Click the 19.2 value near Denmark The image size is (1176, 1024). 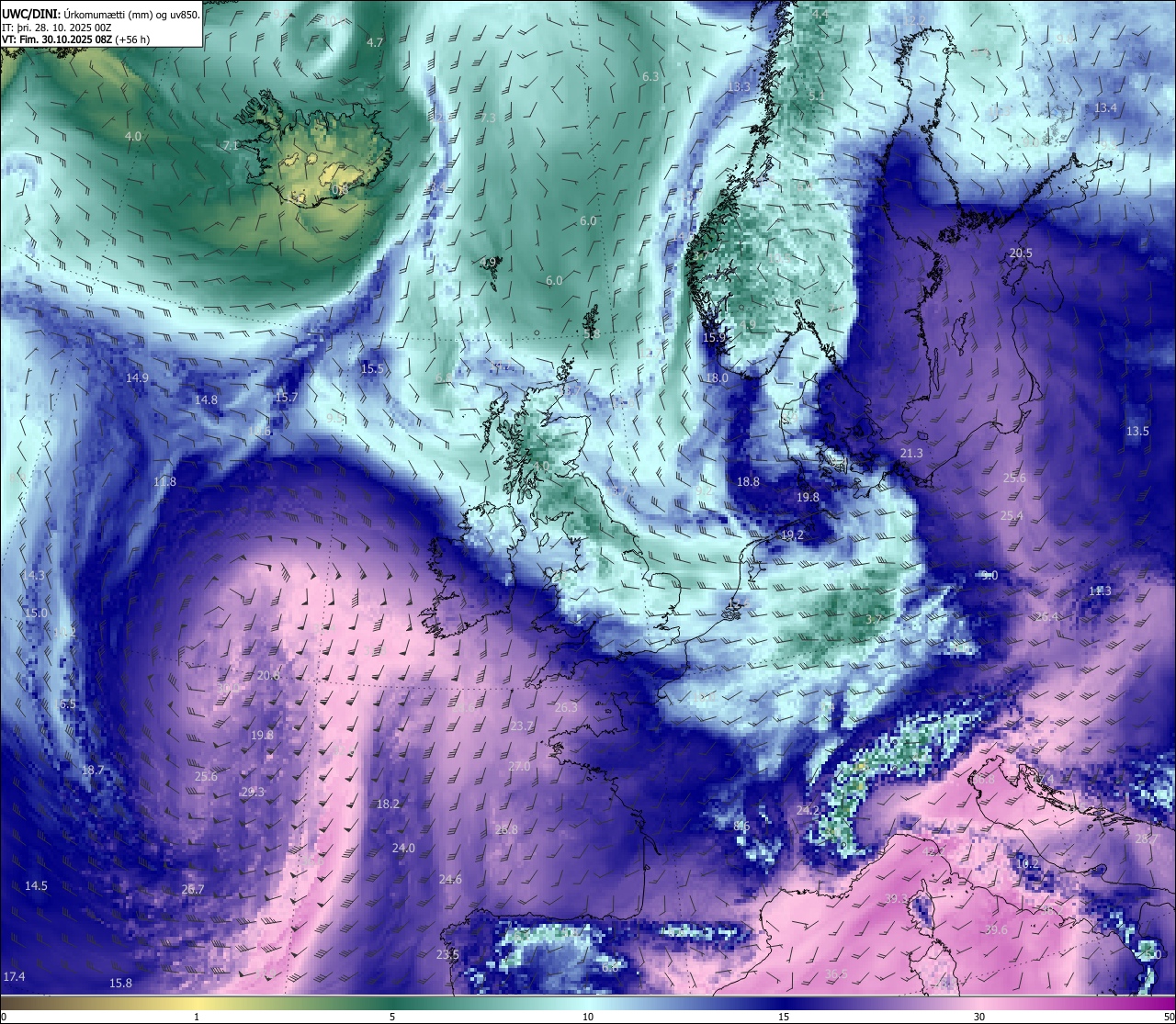tap(792, 535)
